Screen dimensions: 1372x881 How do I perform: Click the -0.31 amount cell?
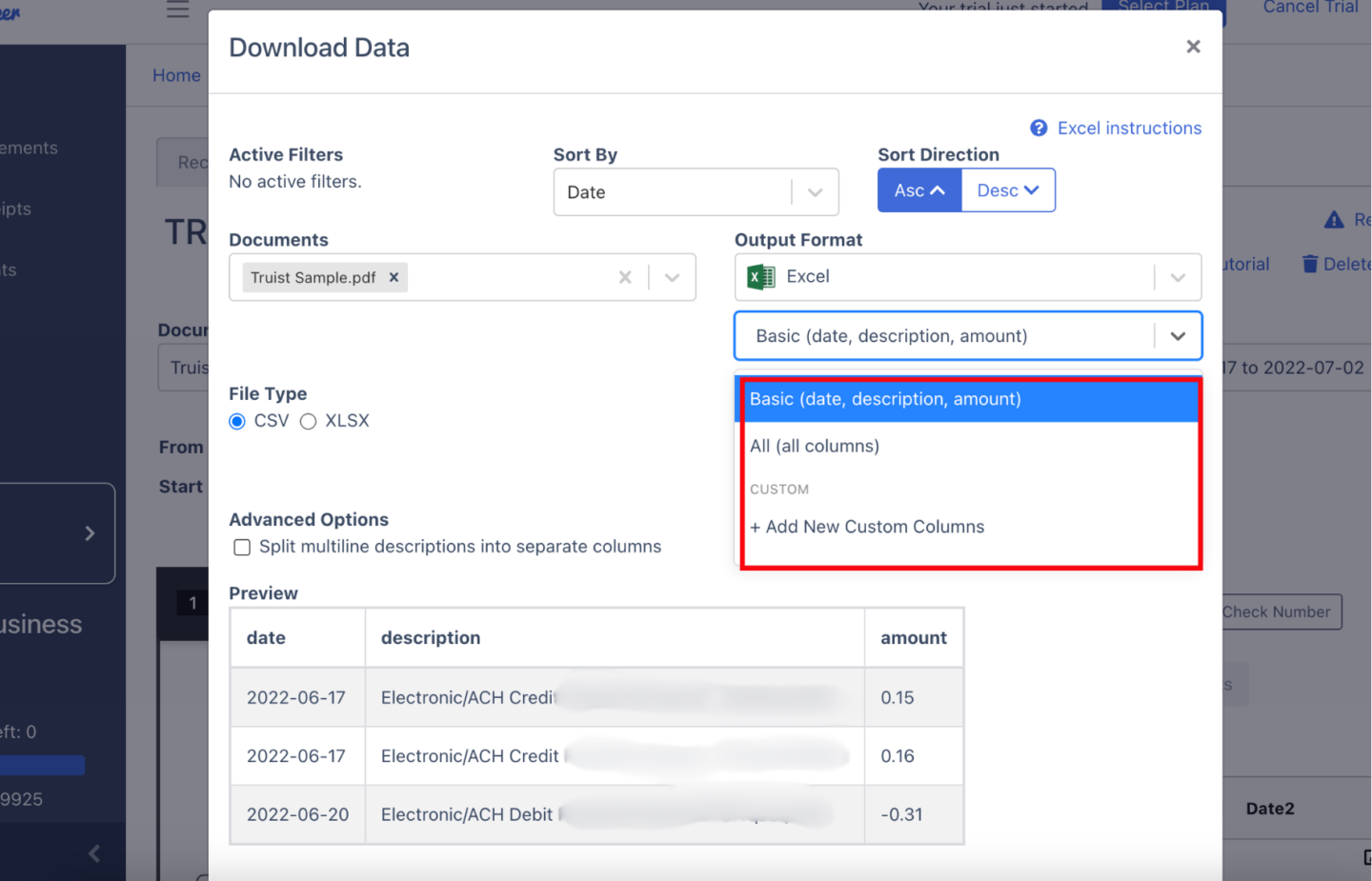click(914, 814)
